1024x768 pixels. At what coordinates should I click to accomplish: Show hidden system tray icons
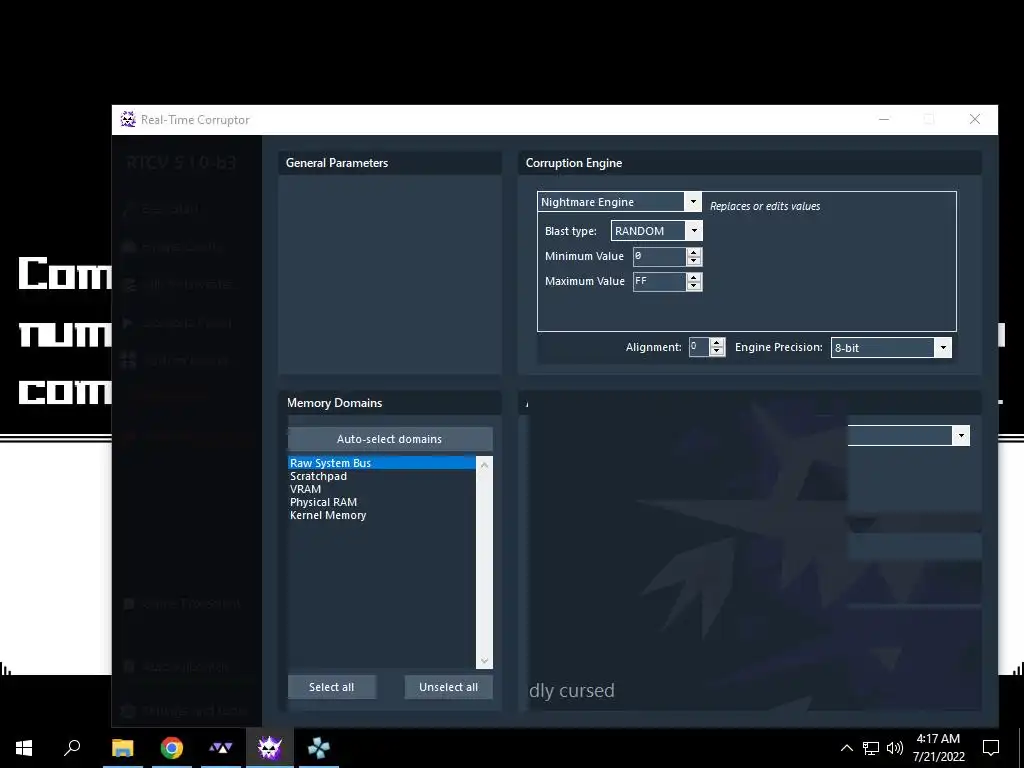pyautogui.click(x=846, y=748)
